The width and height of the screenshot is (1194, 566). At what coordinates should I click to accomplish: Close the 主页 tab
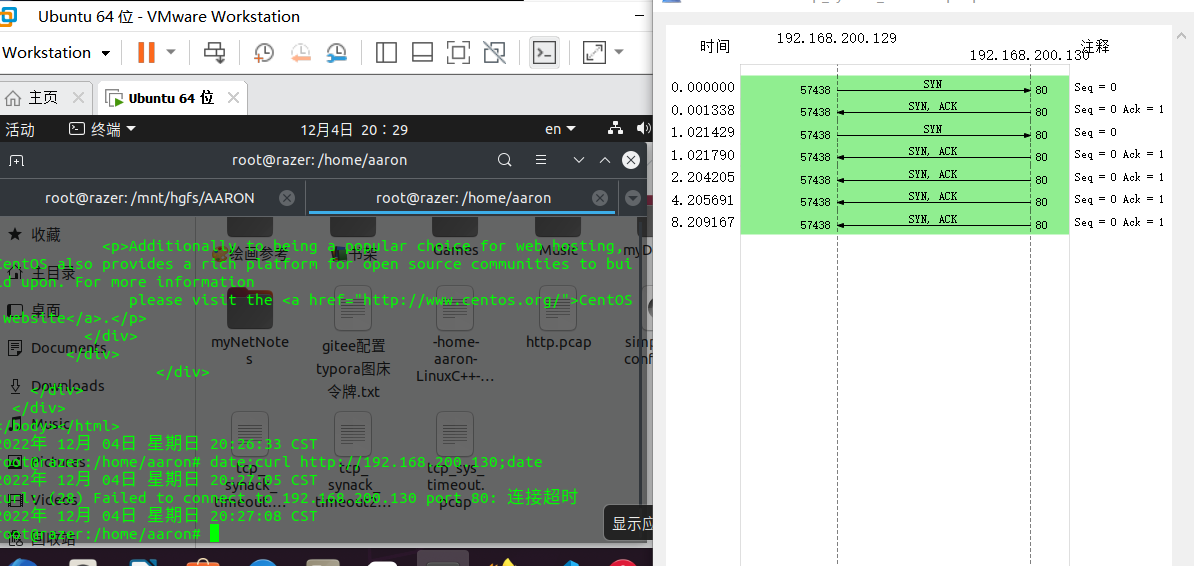78,98
